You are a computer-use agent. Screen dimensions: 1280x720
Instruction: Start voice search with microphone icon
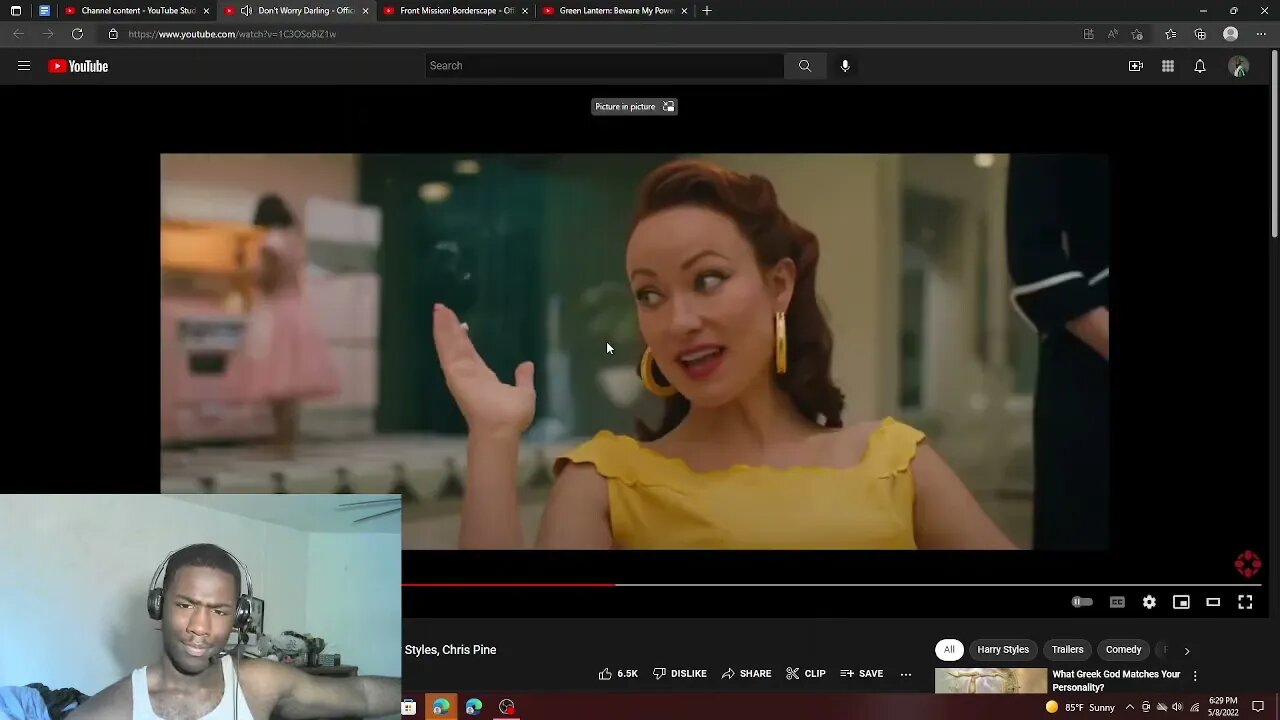click(845, 66)
